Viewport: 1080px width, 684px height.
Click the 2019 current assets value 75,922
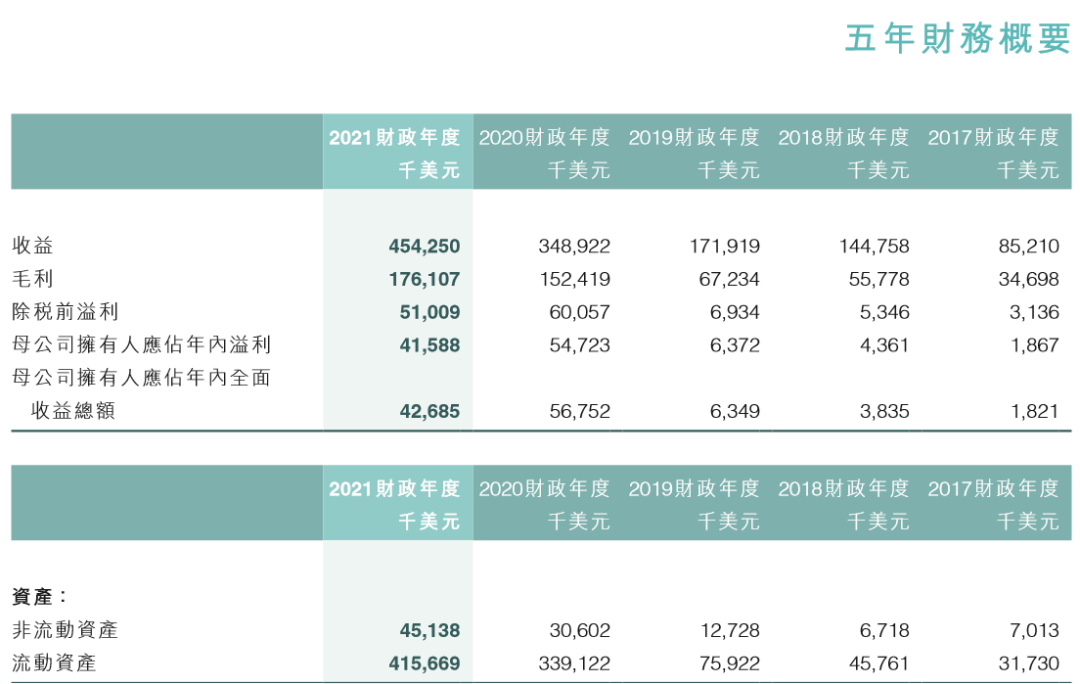(730, 663)
